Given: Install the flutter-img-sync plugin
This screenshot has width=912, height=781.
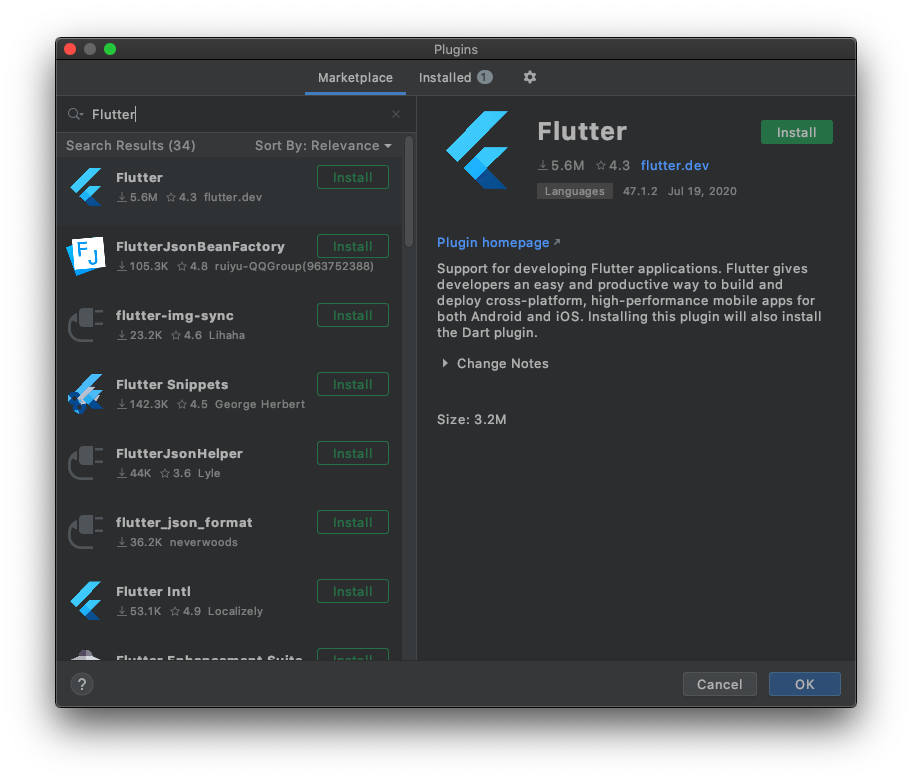Looking at the screenshot, I should point(352,315).
